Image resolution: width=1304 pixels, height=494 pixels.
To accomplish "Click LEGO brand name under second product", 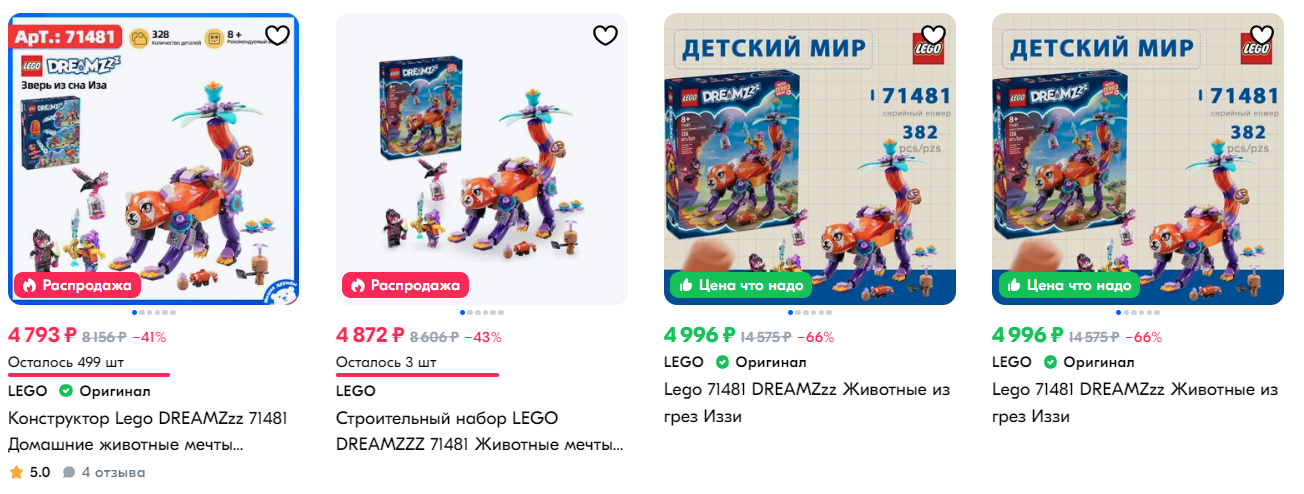I will [x=356, y=391].
